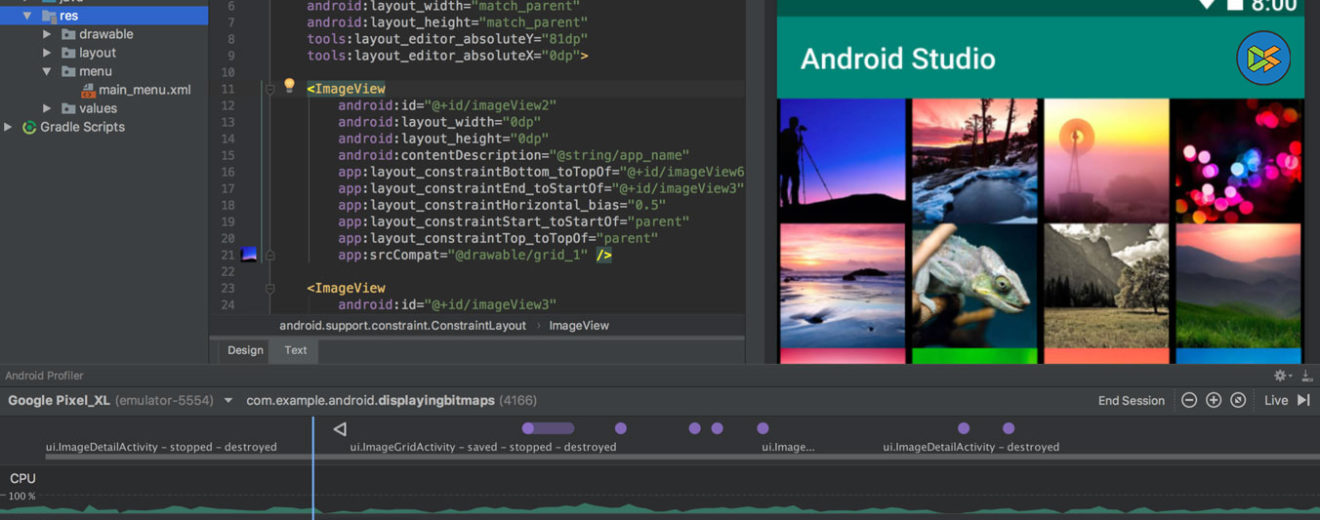
Task: Click the profiler zoom in icon
Action: (1213, 400)
